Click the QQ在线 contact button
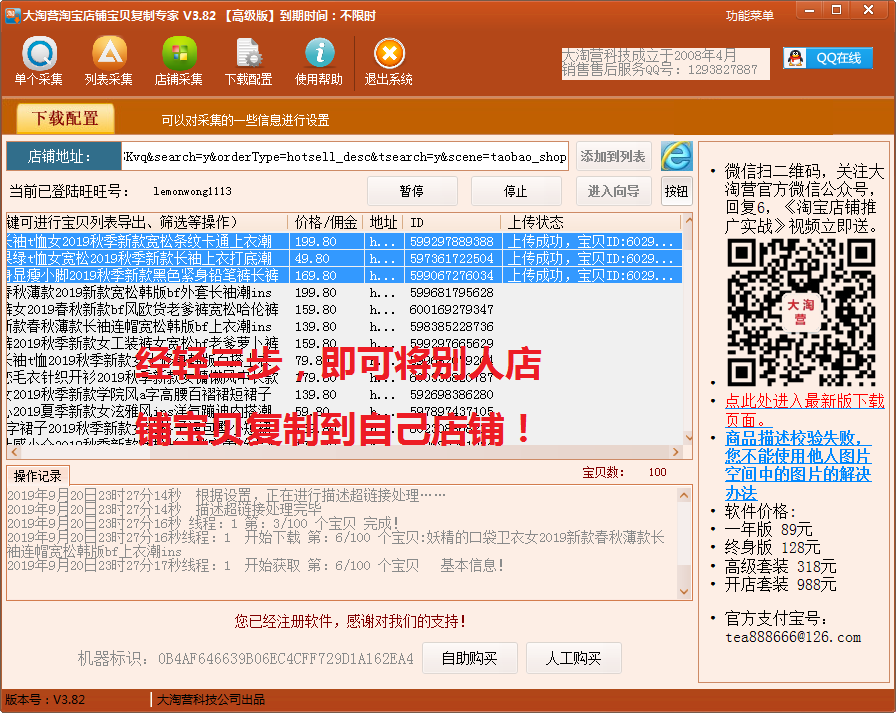The image size is (896, 713). pyautogui.click(x=827, y=58)
